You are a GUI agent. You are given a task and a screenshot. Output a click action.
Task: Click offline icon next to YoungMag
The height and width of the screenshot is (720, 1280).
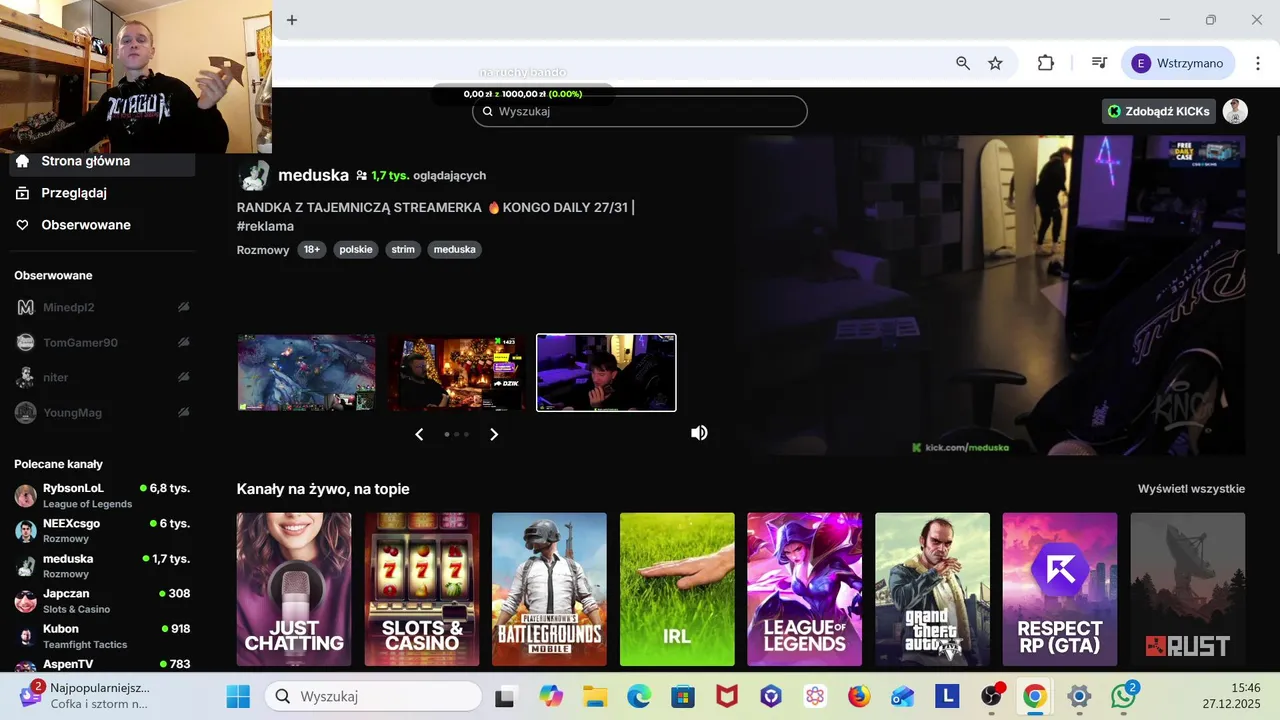[183, 412]
